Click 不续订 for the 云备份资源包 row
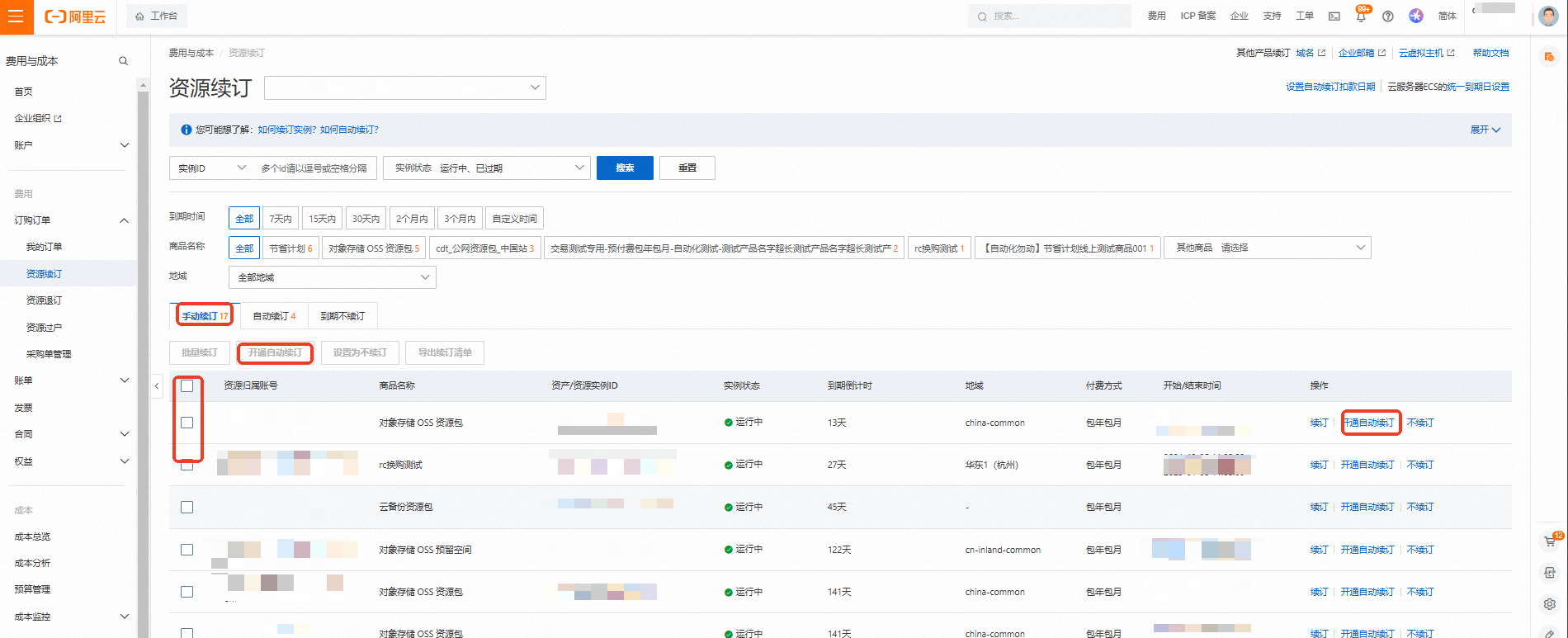 (x=1420, y=507)
